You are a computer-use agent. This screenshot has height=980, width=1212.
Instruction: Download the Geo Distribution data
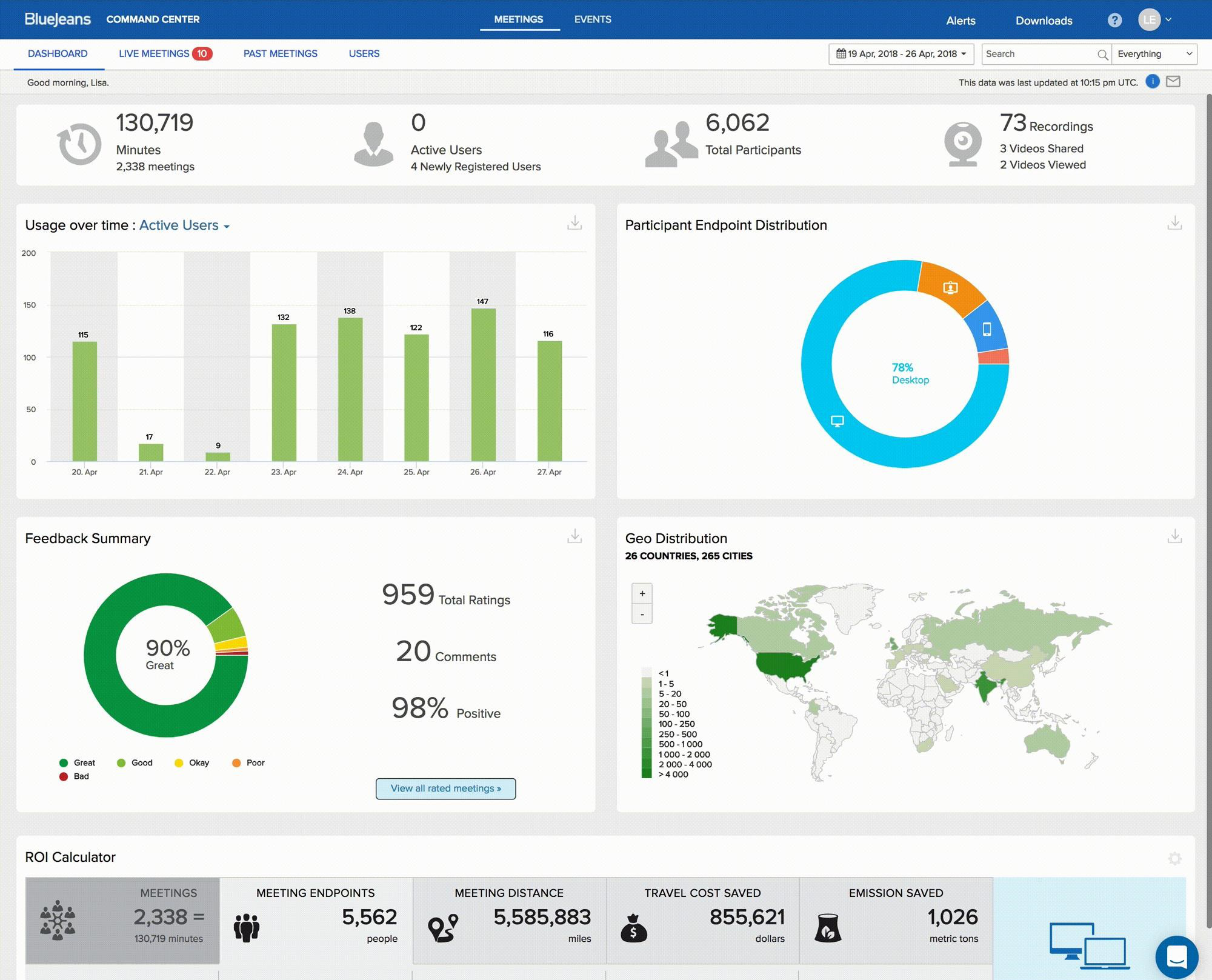tap(1175, 536)
